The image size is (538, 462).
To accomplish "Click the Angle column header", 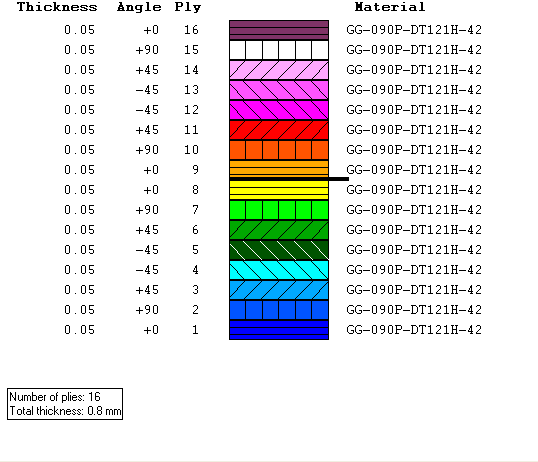I will pyautogui.click(x=139, y=7).
